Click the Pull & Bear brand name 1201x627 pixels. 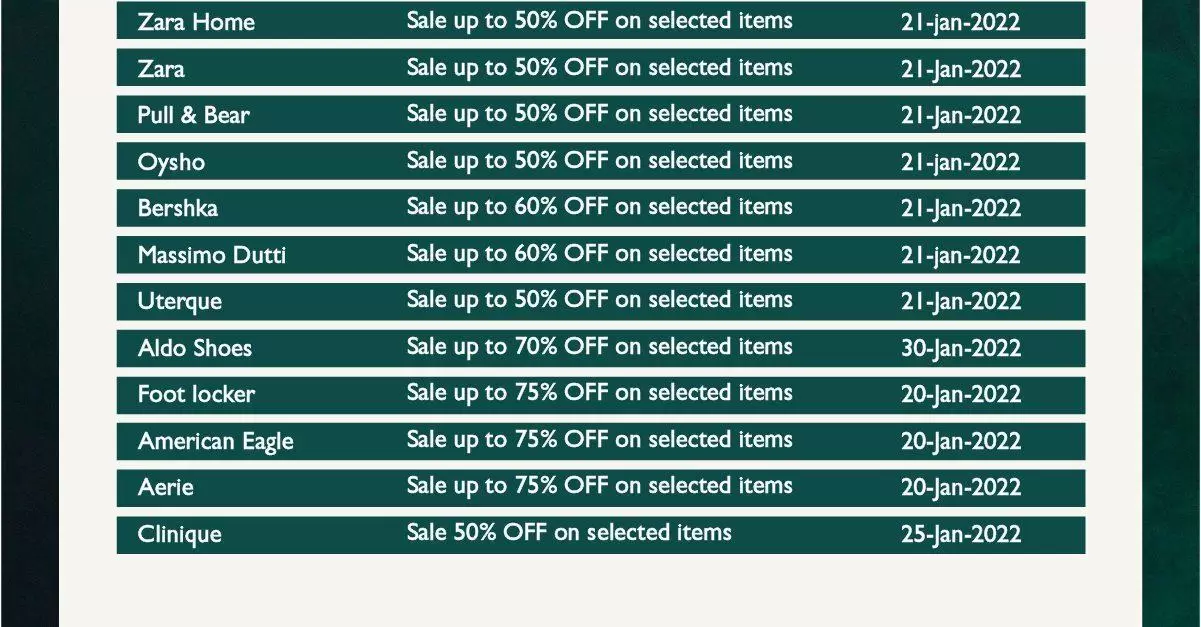(x=194, y=115)
